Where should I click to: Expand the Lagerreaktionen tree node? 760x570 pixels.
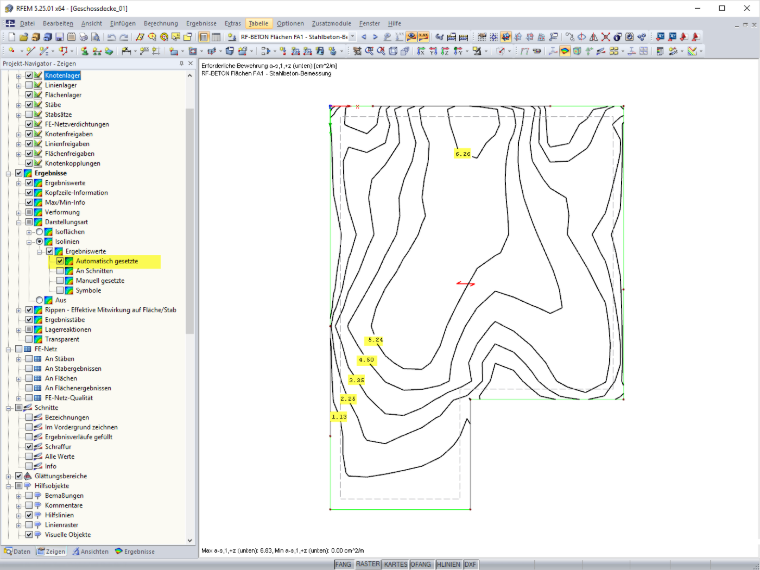tap(18, 330)
